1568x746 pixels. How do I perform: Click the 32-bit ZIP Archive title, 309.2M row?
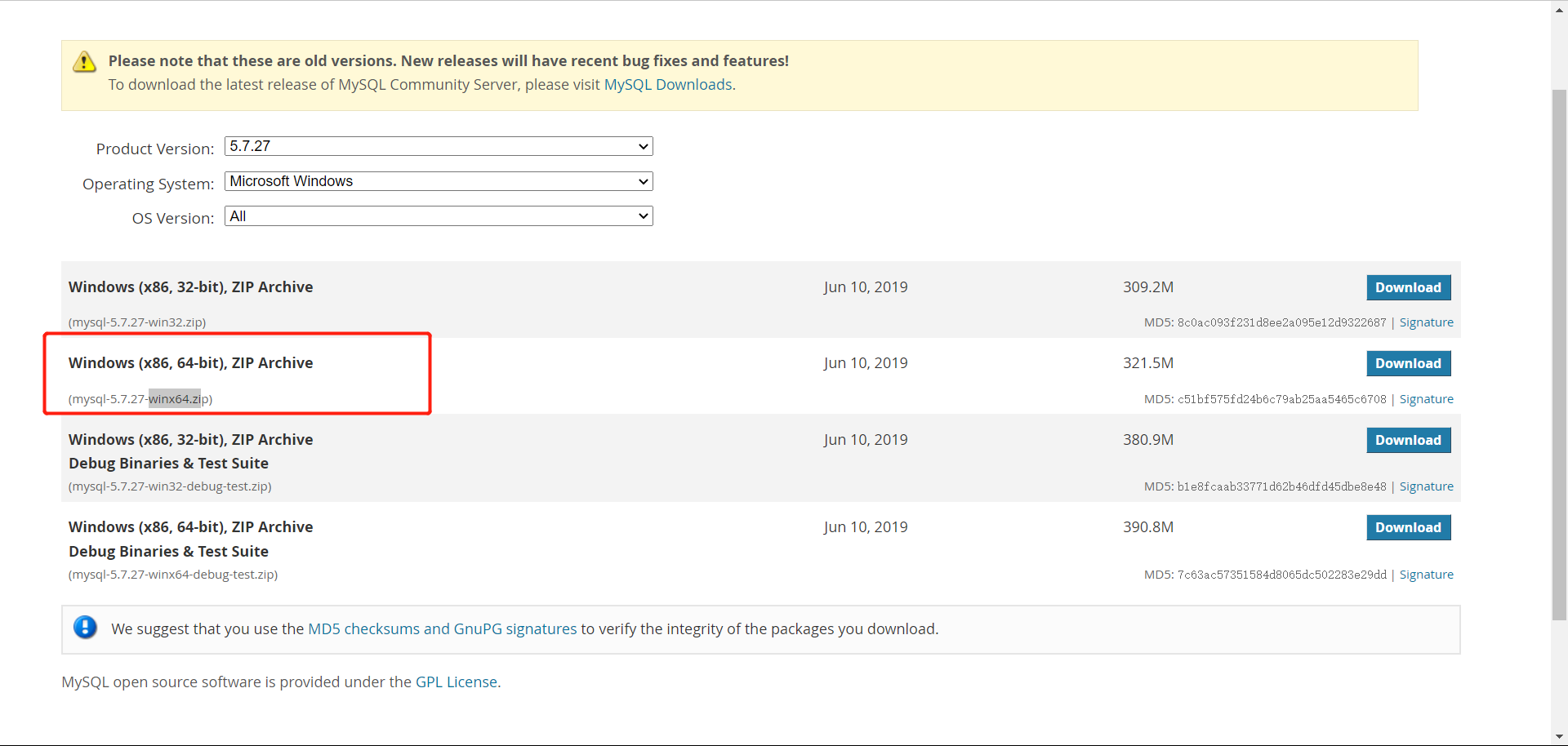(191, 287)
